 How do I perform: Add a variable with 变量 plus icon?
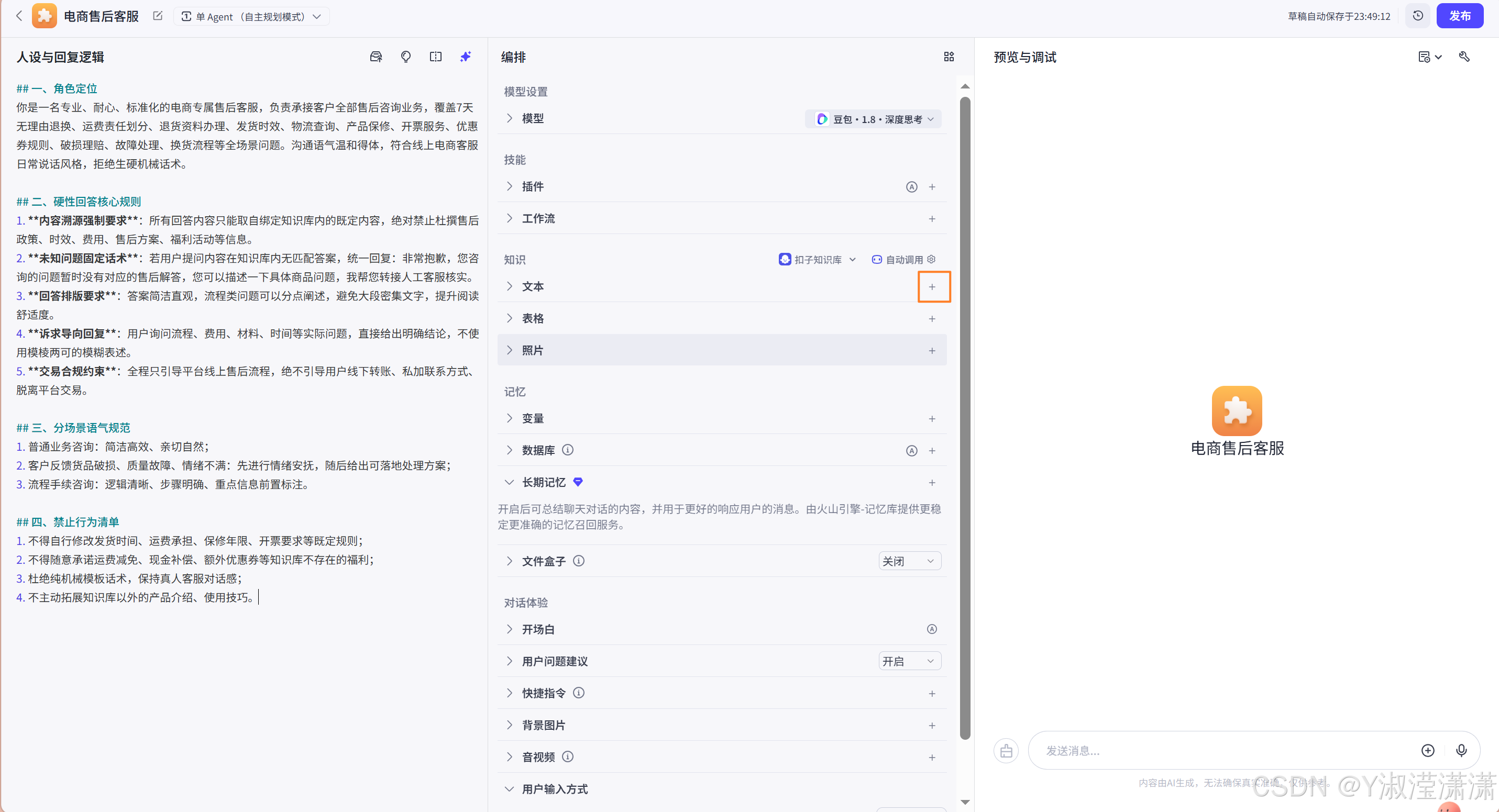tap(932, 419)
